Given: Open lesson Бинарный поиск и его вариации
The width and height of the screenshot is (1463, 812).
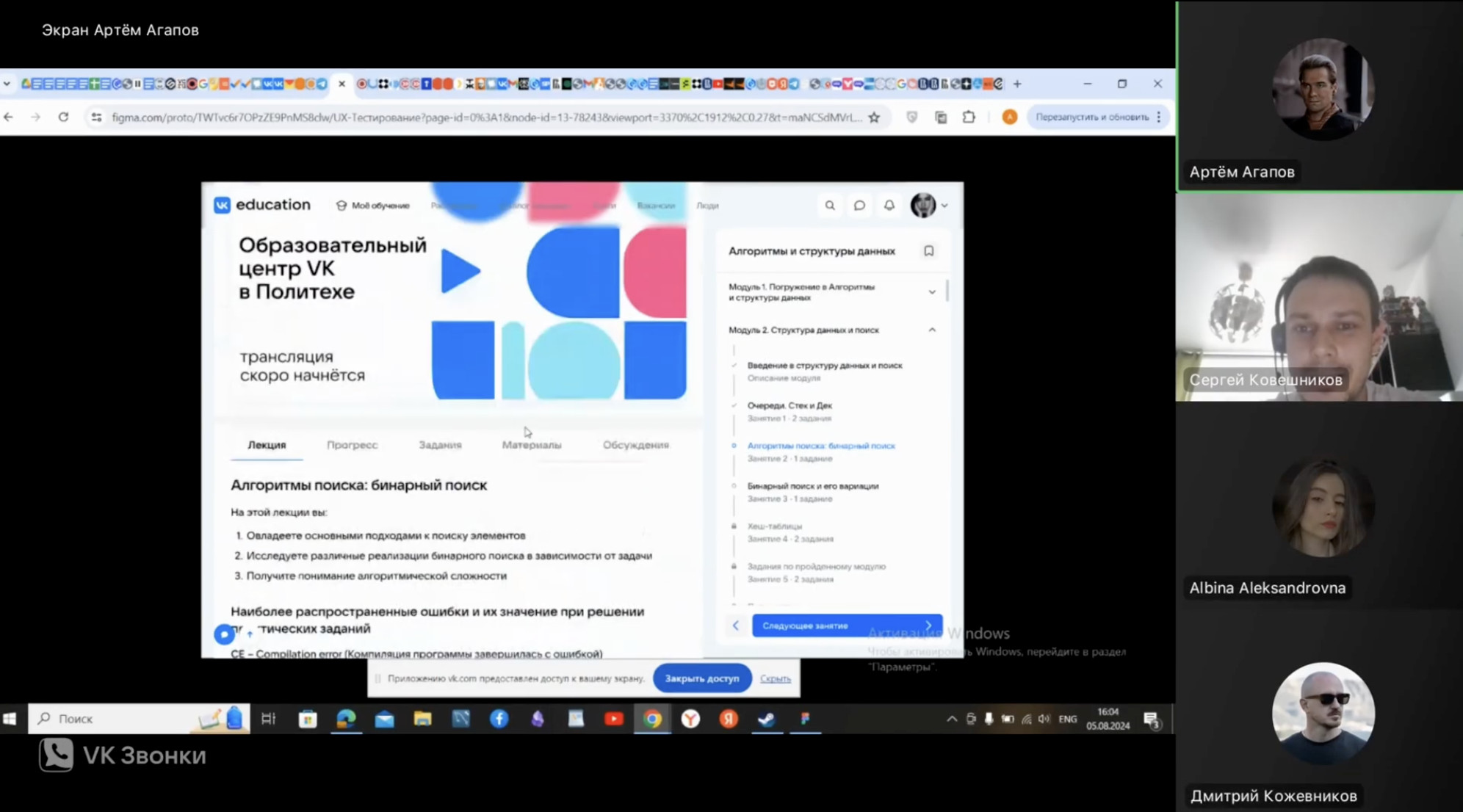Looking at the screenshot, I should 812,486.
